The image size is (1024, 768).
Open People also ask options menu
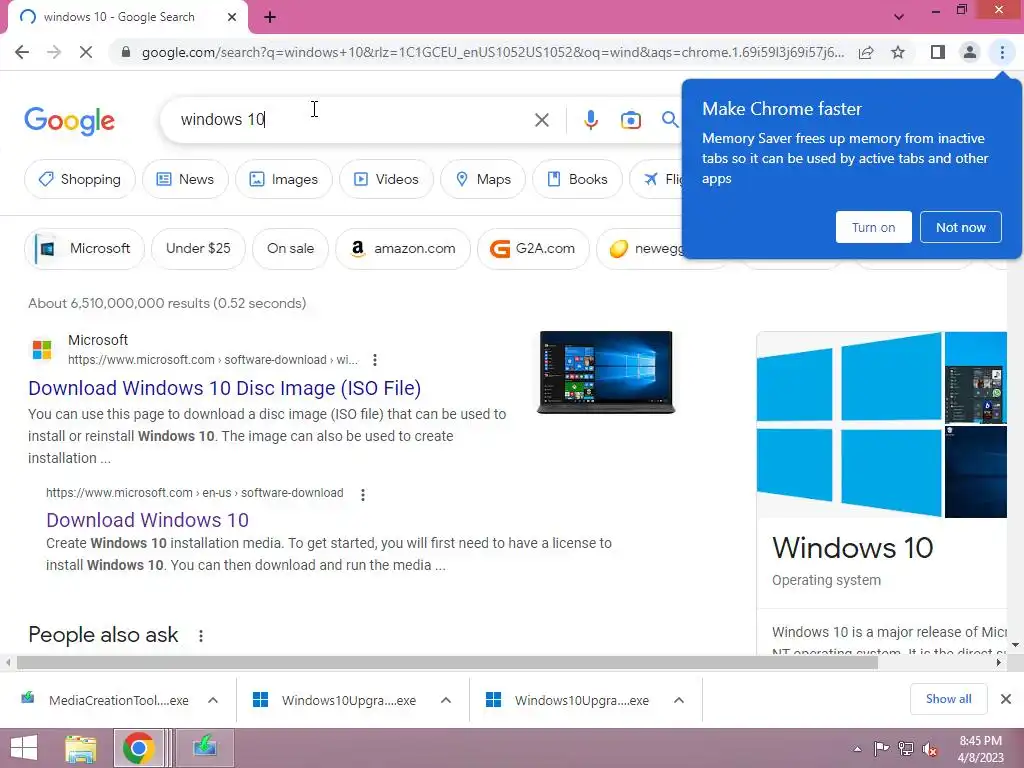click(x=200, y=635)
